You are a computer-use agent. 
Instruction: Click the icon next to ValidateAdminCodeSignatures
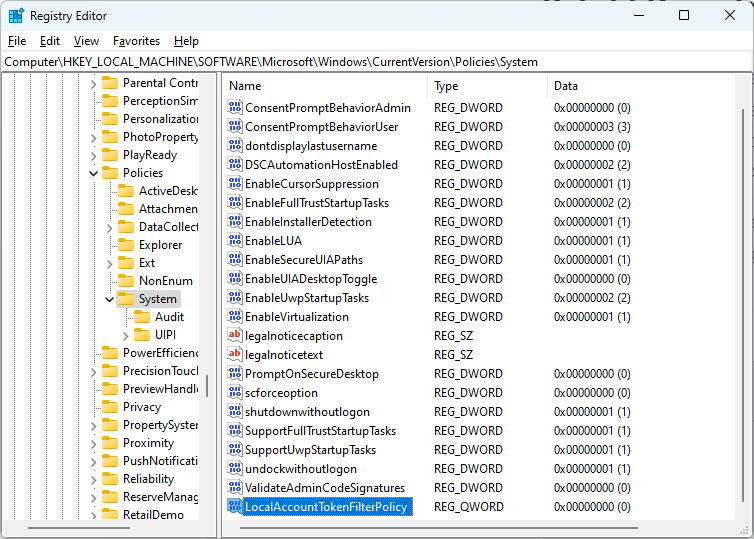tap(235, 488)
